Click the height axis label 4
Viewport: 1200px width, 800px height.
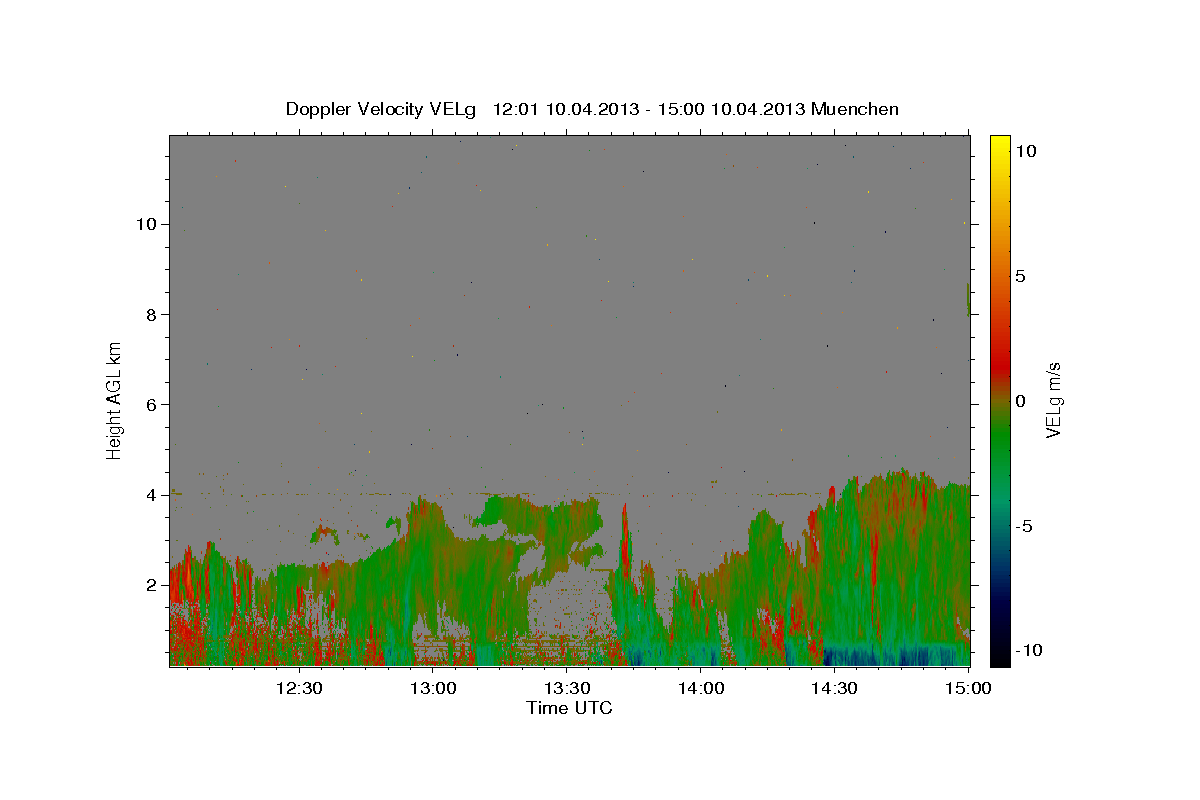152,495
